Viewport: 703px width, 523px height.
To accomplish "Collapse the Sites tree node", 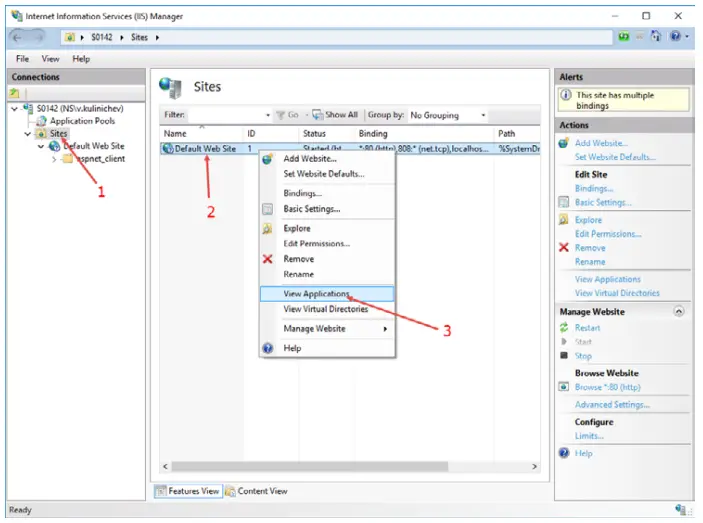I will coord(28,134).
